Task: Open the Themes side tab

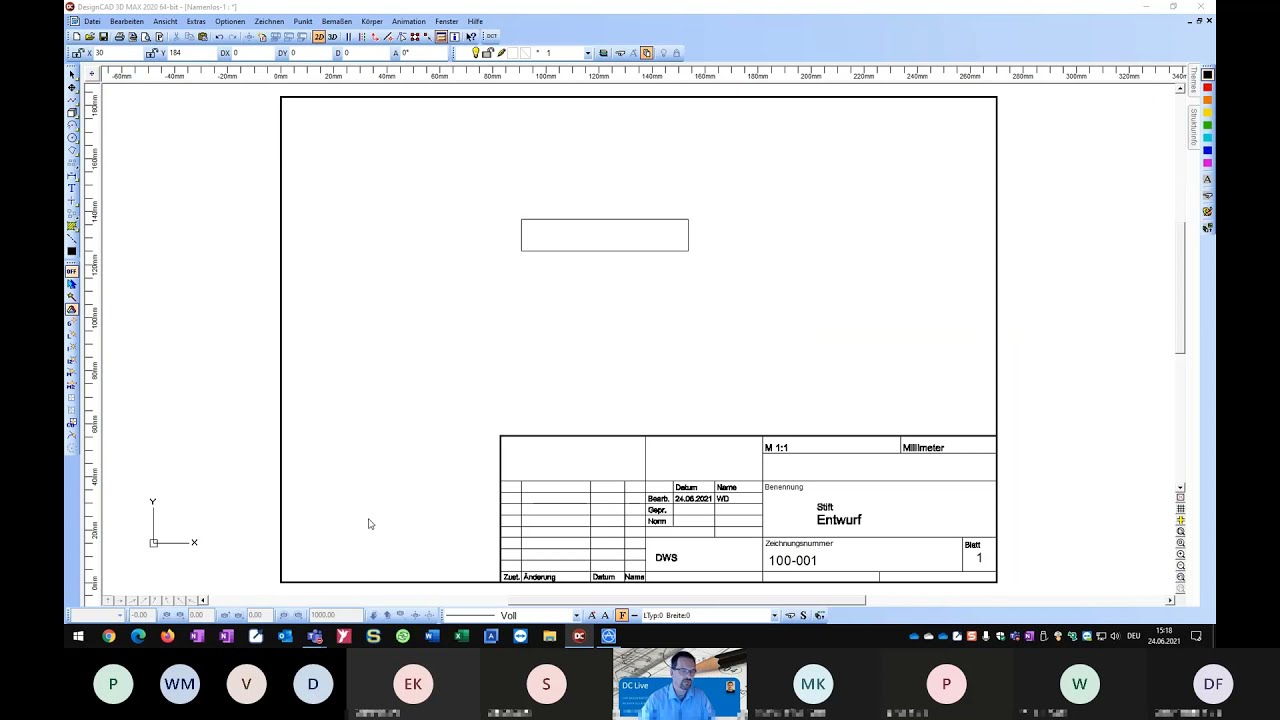Action: (1194, 80)
